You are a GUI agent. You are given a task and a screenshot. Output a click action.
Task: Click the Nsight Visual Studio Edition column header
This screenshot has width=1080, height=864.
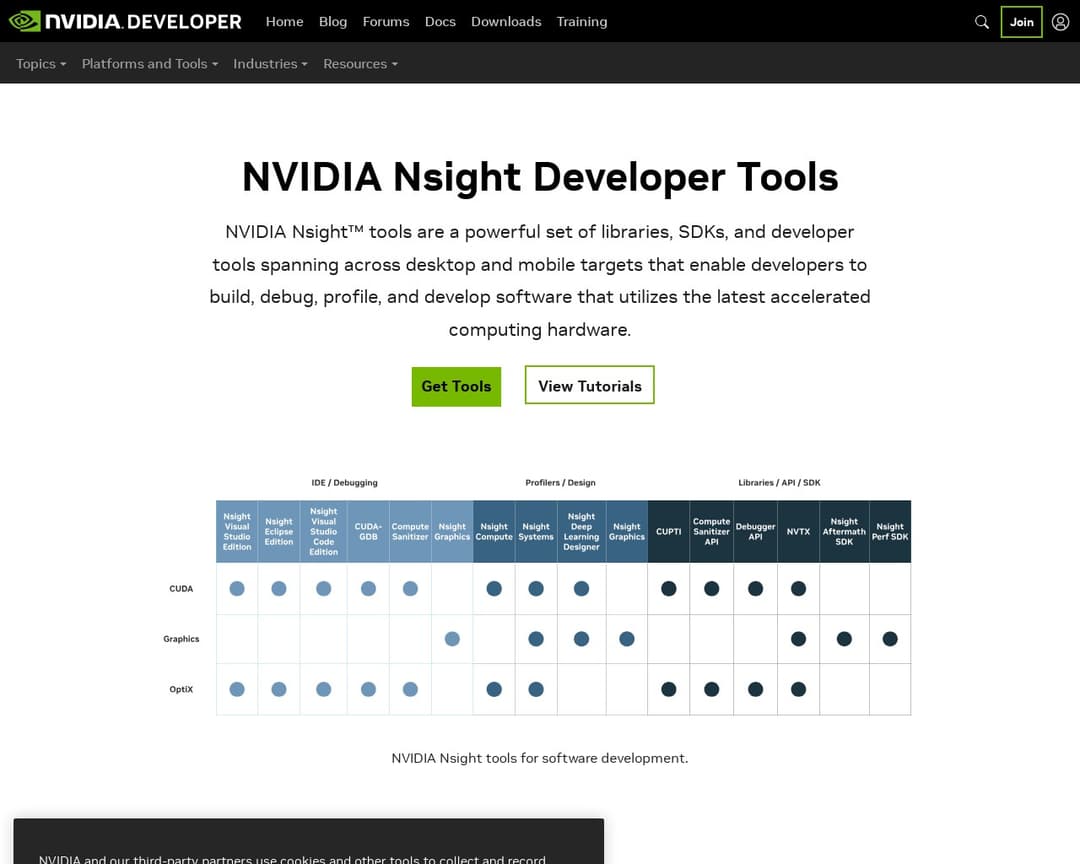pyautogui.click(x=237, y=531)
